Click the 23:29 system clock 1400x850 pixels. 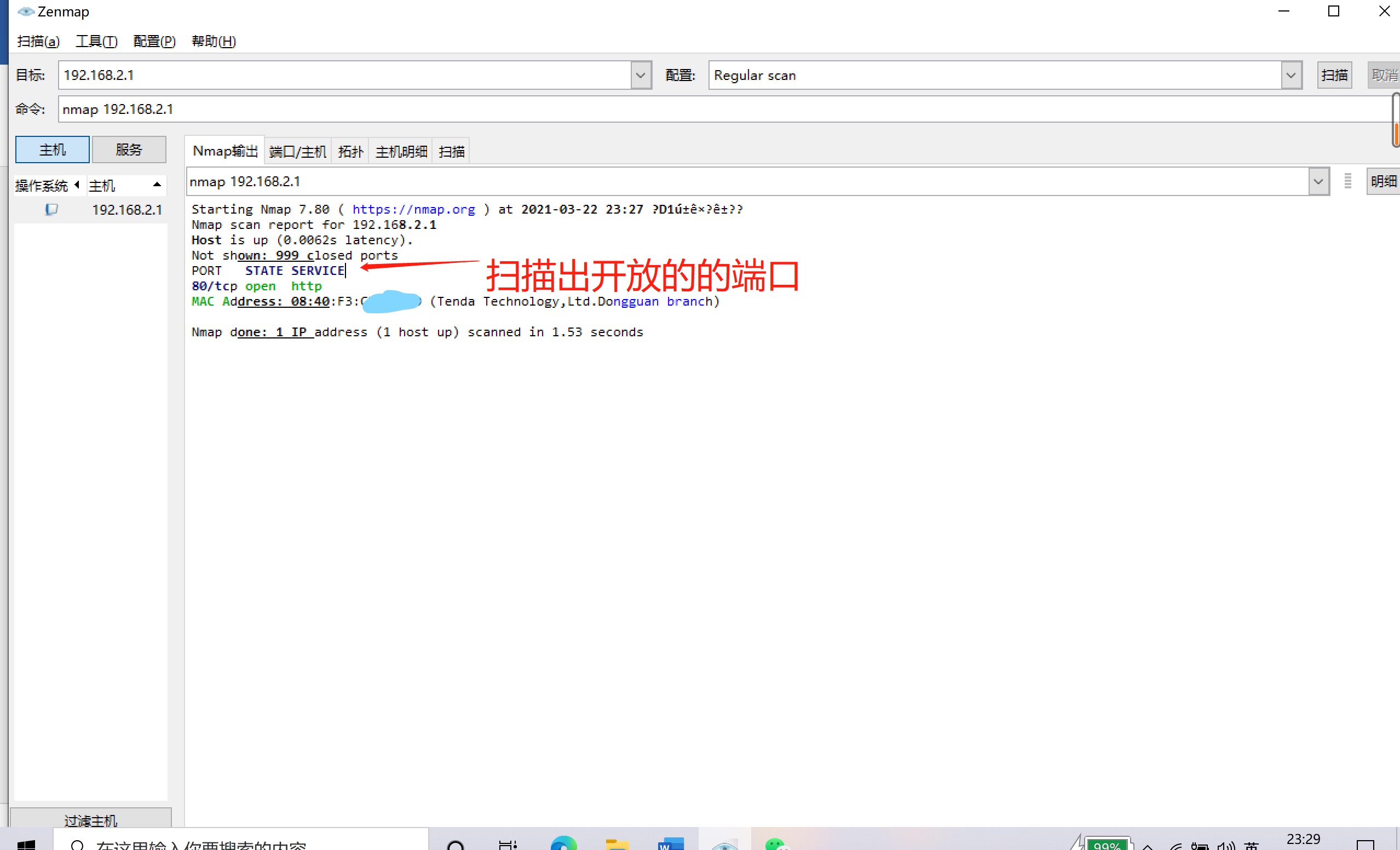click(x=1303, y=840)
